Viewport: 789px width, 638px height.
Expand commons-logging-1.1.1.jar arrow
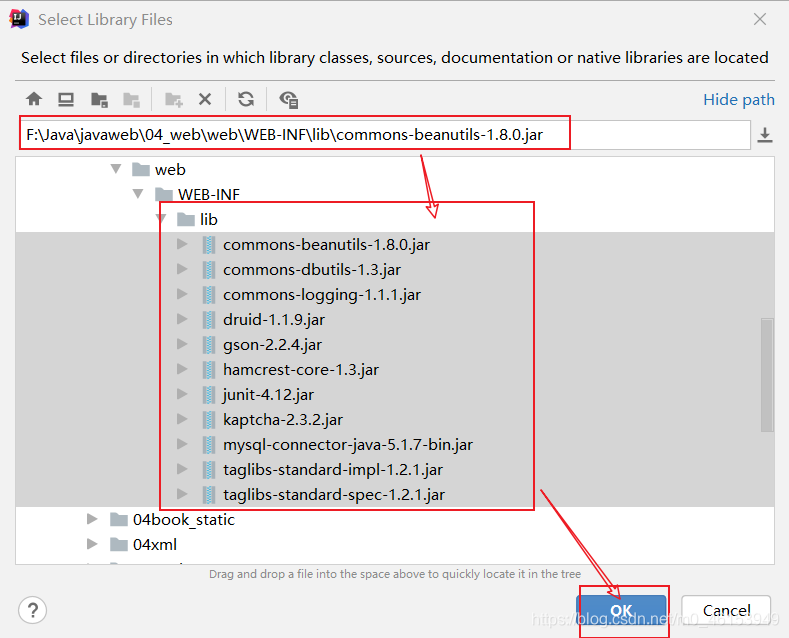[182, 294]
